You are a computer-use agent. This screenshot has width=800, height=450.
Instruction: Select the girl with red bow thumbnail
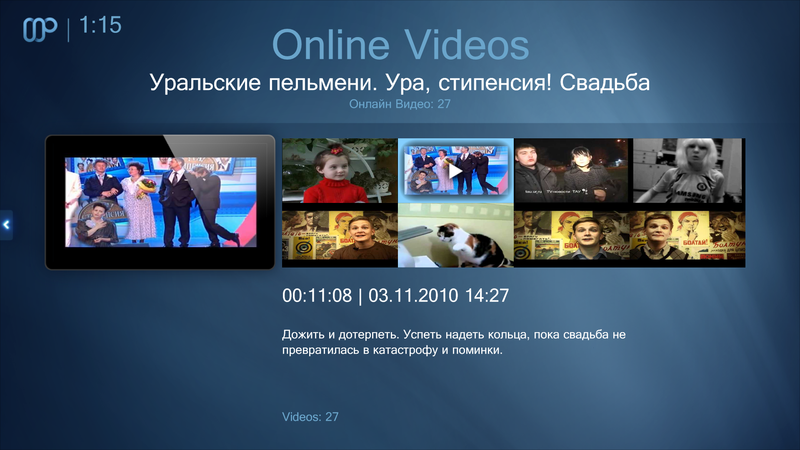(339, 172)
